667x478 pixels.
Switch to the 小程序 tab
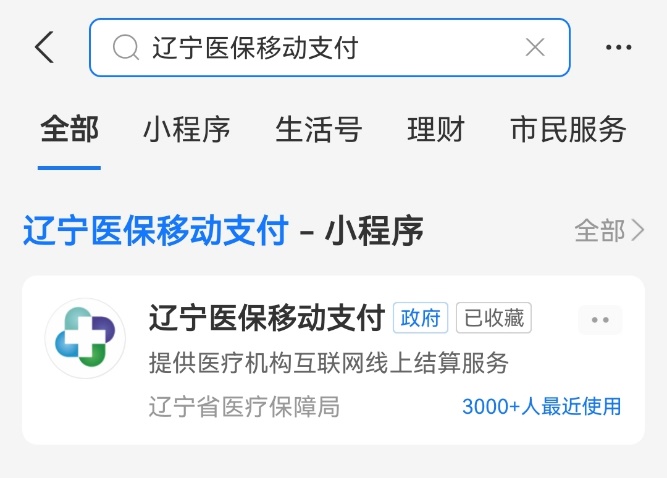coord(186,129)
